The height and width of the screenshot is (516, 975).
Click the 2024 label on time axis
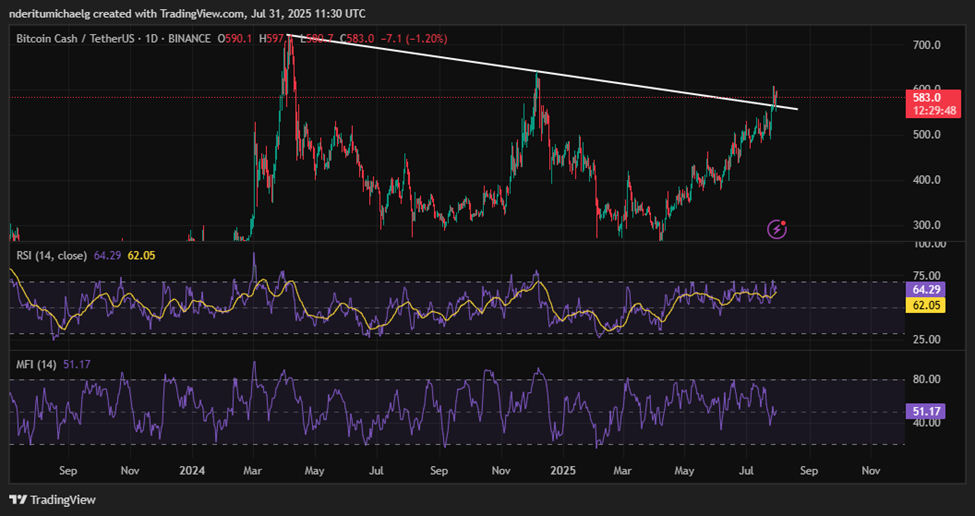(191, 469)
